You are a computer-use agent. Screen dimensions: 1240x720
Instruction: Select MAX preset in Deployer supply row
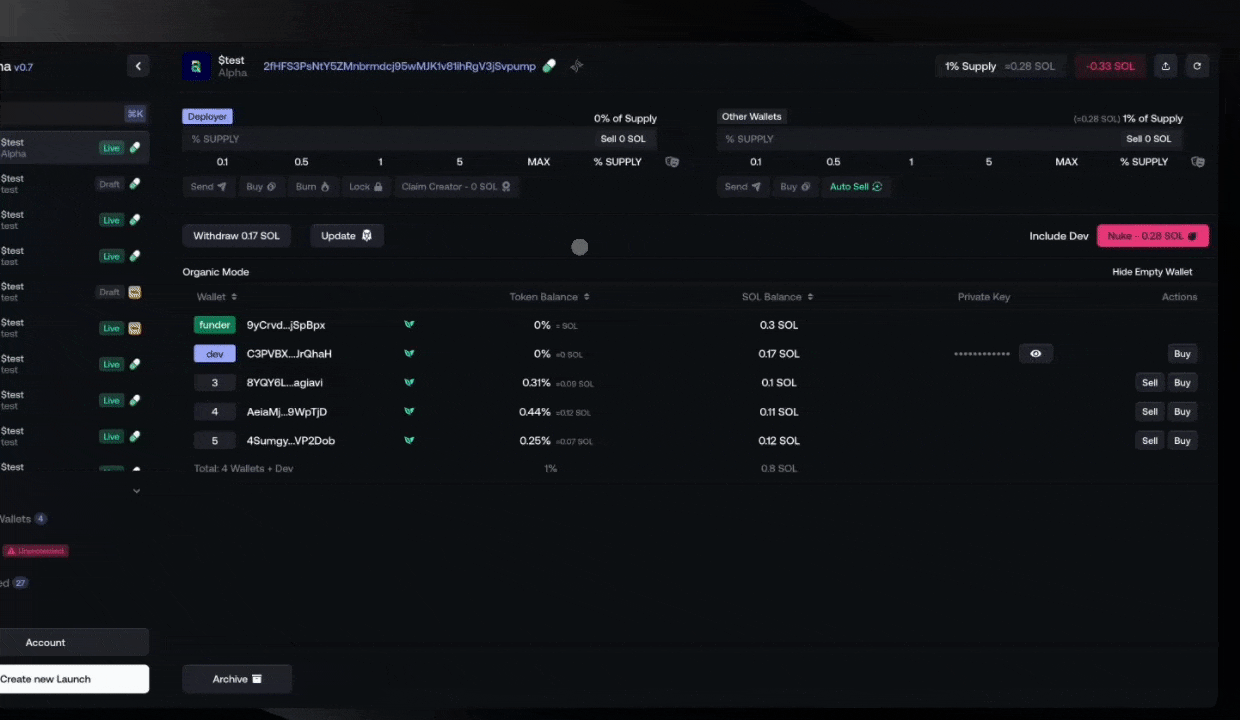(x=539, y=162)
